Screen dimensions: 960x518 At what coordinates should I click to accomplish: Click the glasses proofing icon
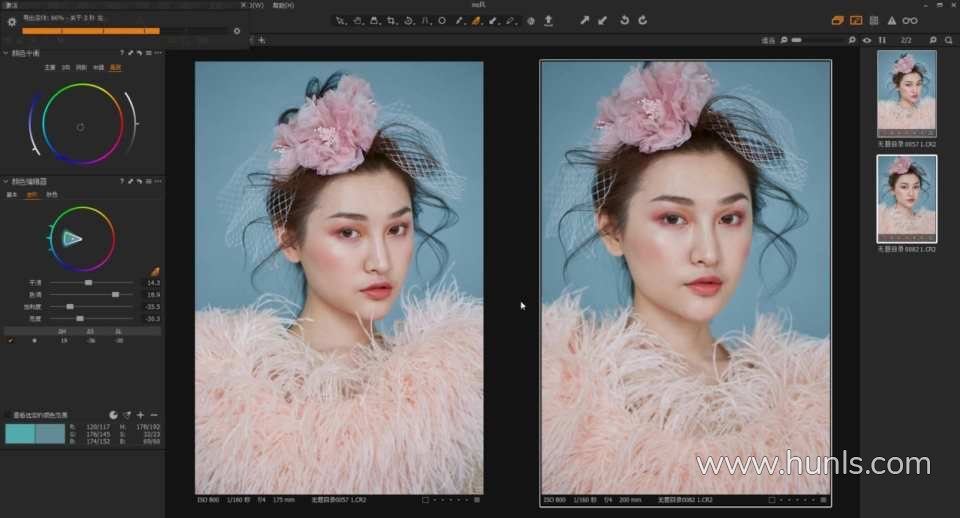pos(910,20)
